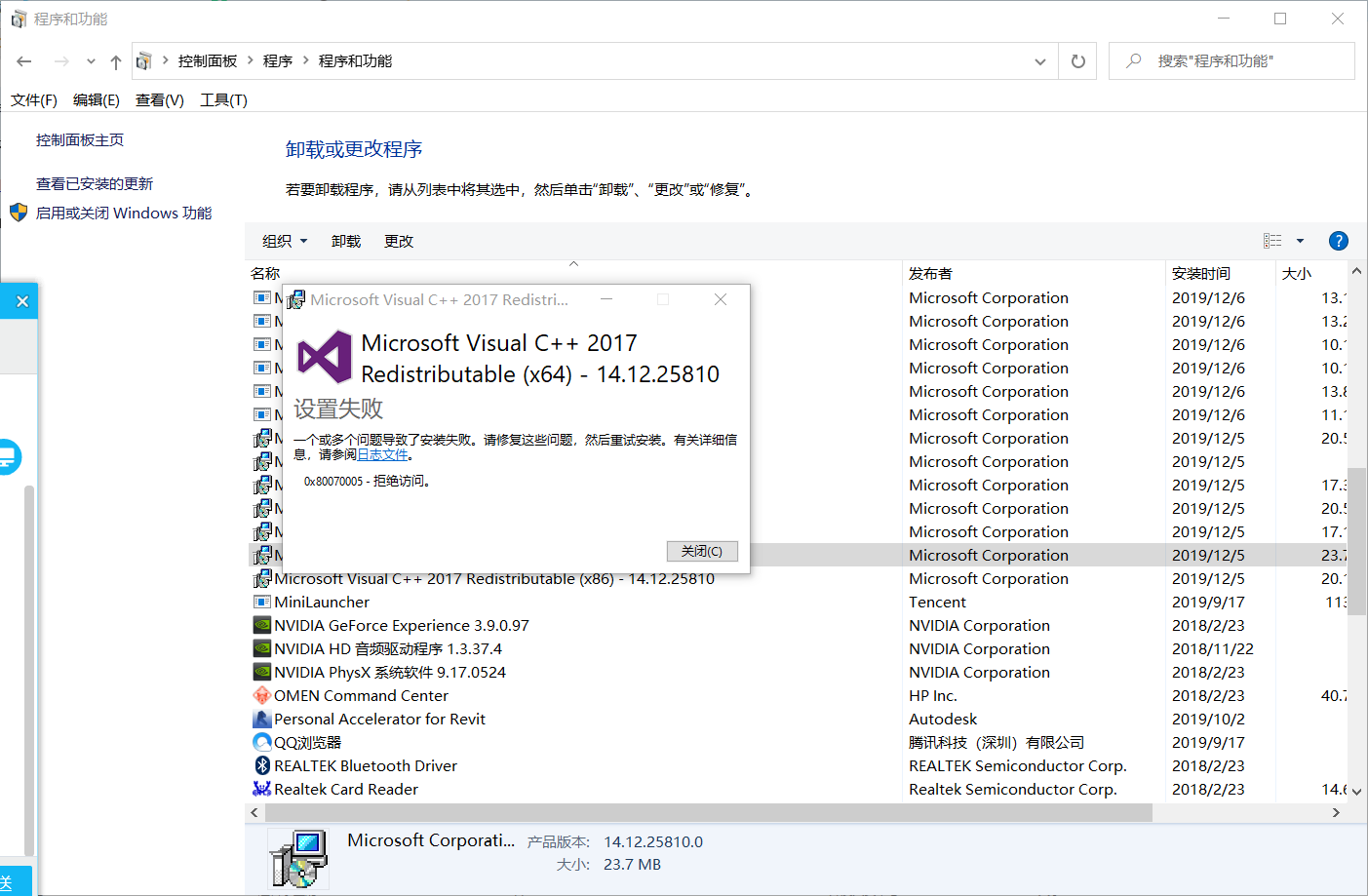Screen dimensions: 1368x896
Task: Click the REALTEK Bluetooth icon
Action: [262, 766]
